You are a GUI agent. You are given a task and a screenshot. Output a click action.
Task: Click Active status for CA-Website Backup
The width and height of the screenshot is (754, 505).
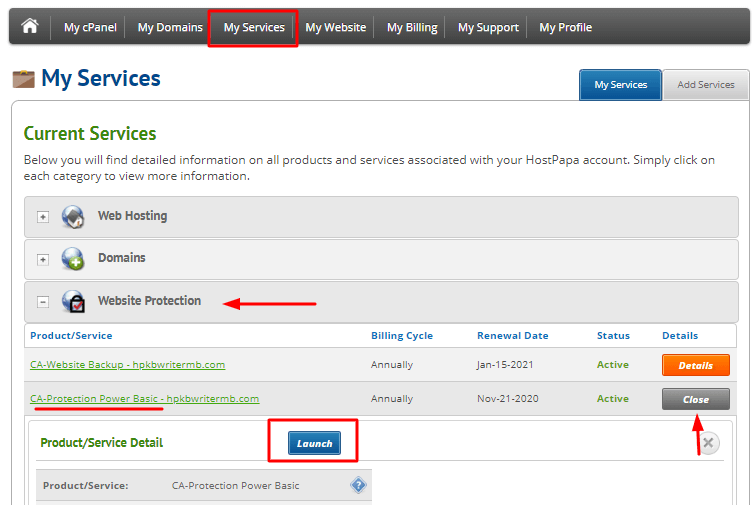point(613,365)
